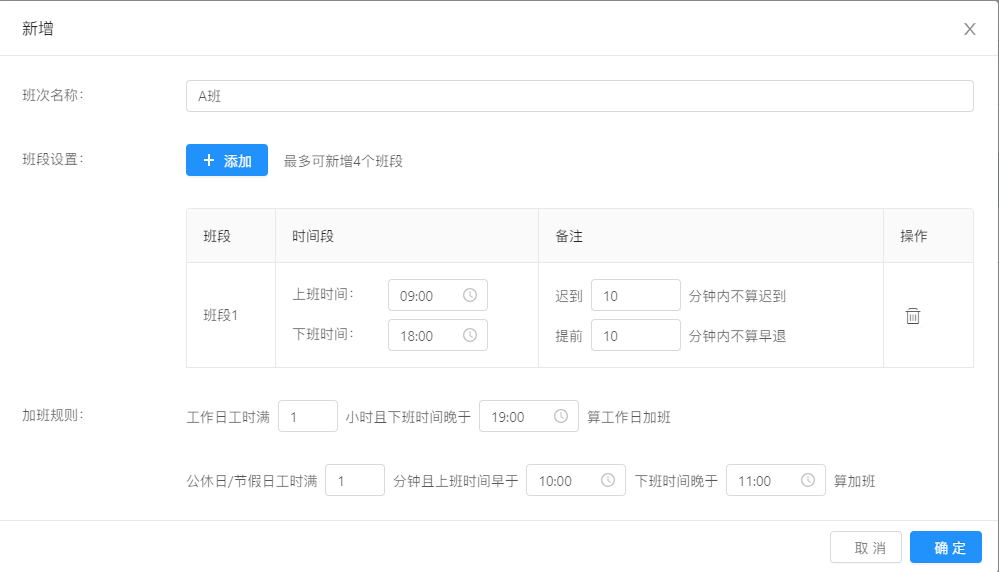Click the 公休日/节假日工时满 minutes input

pyautogui.click(x=355, y=480)
